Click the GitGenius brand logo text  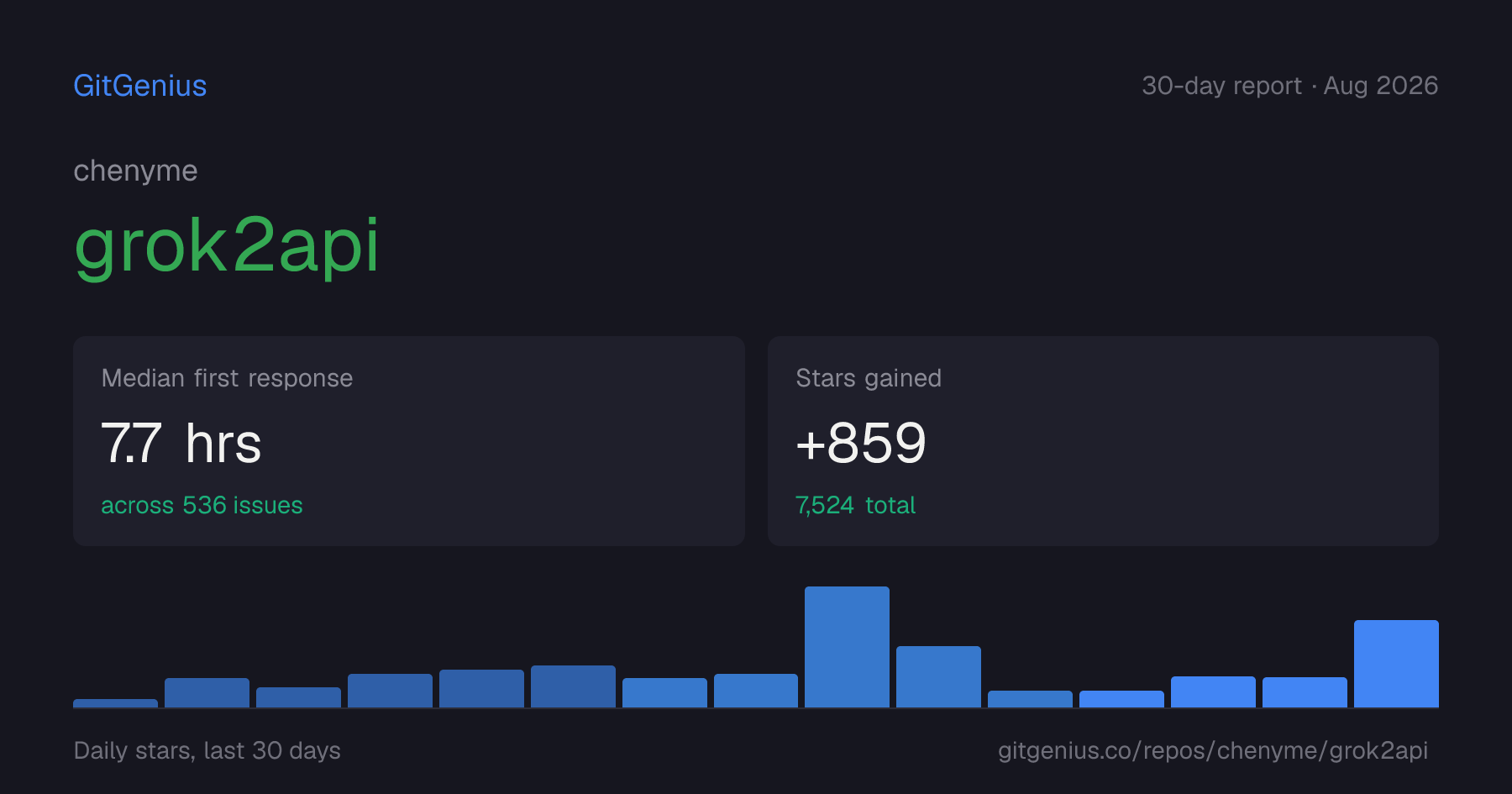click(140, 86)
